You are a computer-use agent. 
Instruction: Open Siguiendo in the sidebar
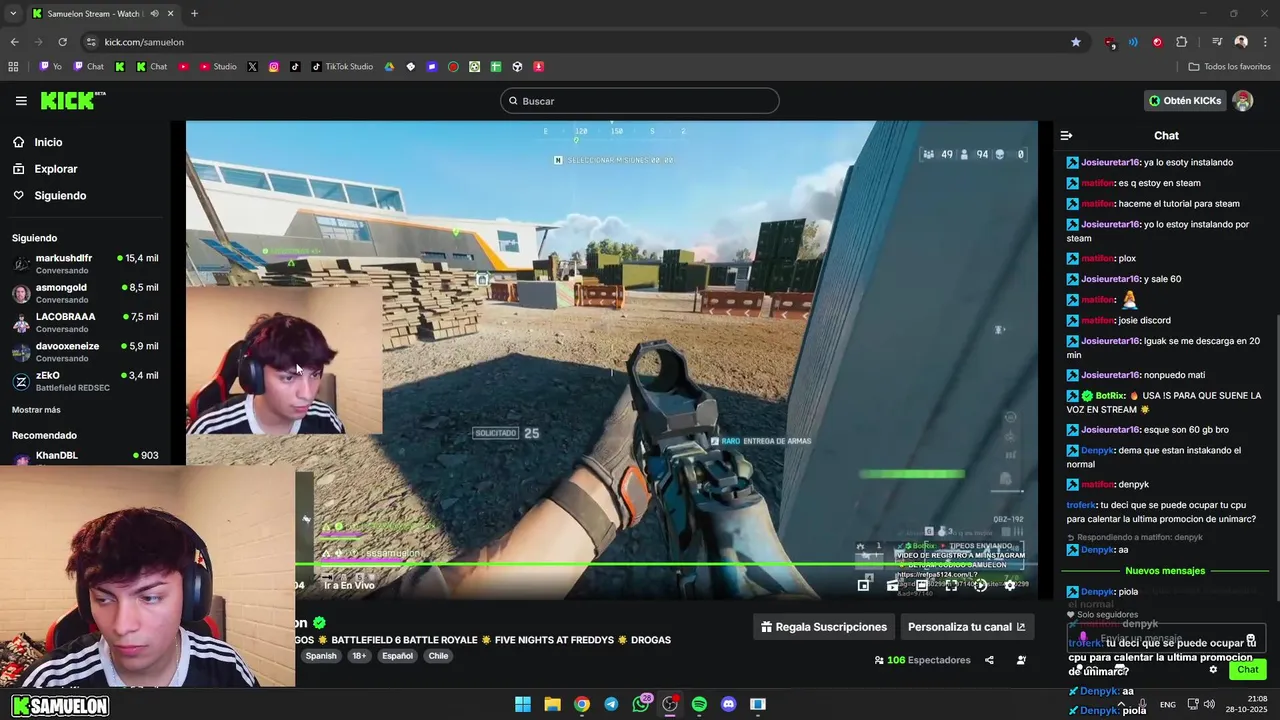pyautogui.click(x=60, y=196)
